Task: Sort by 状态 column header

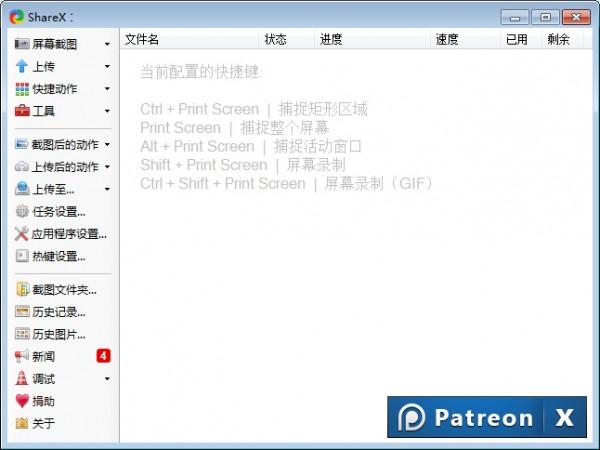Action: pyautogui.click(x=287, y=39)
